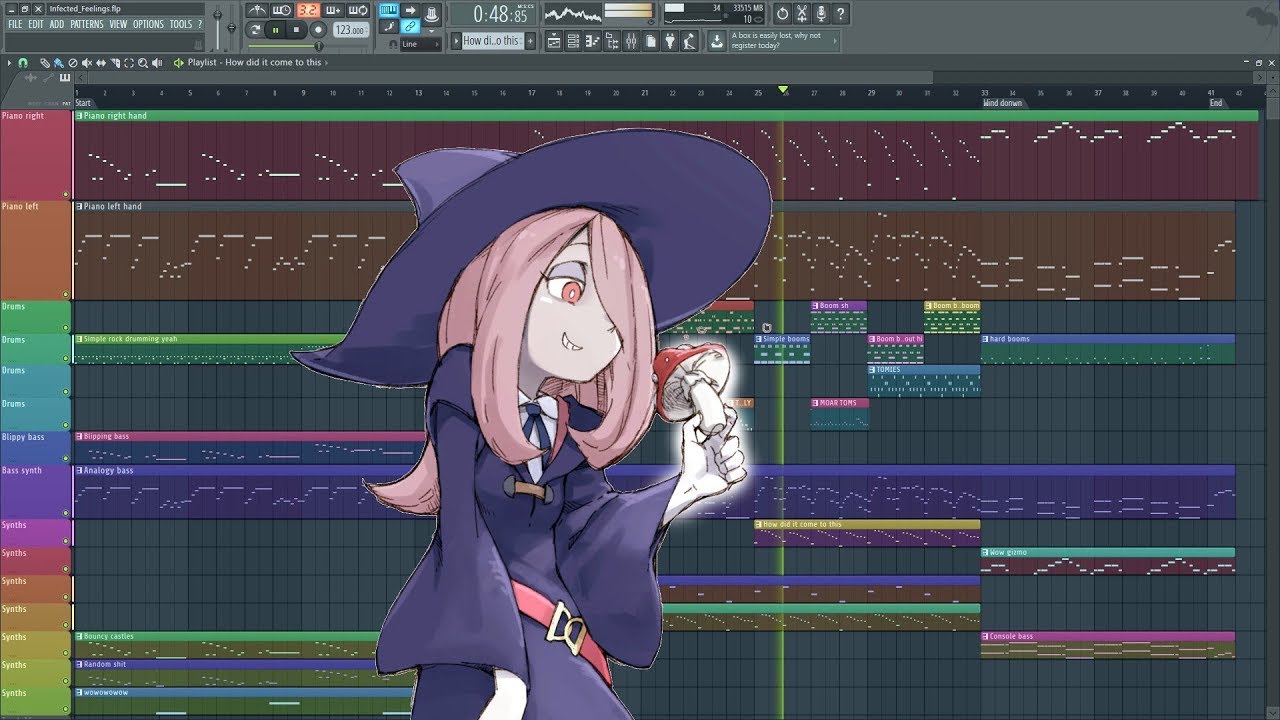Jump to the 'Wind down' timeline marker
The height and width of the screenshot is (720, 1280).
(1003, 103)
